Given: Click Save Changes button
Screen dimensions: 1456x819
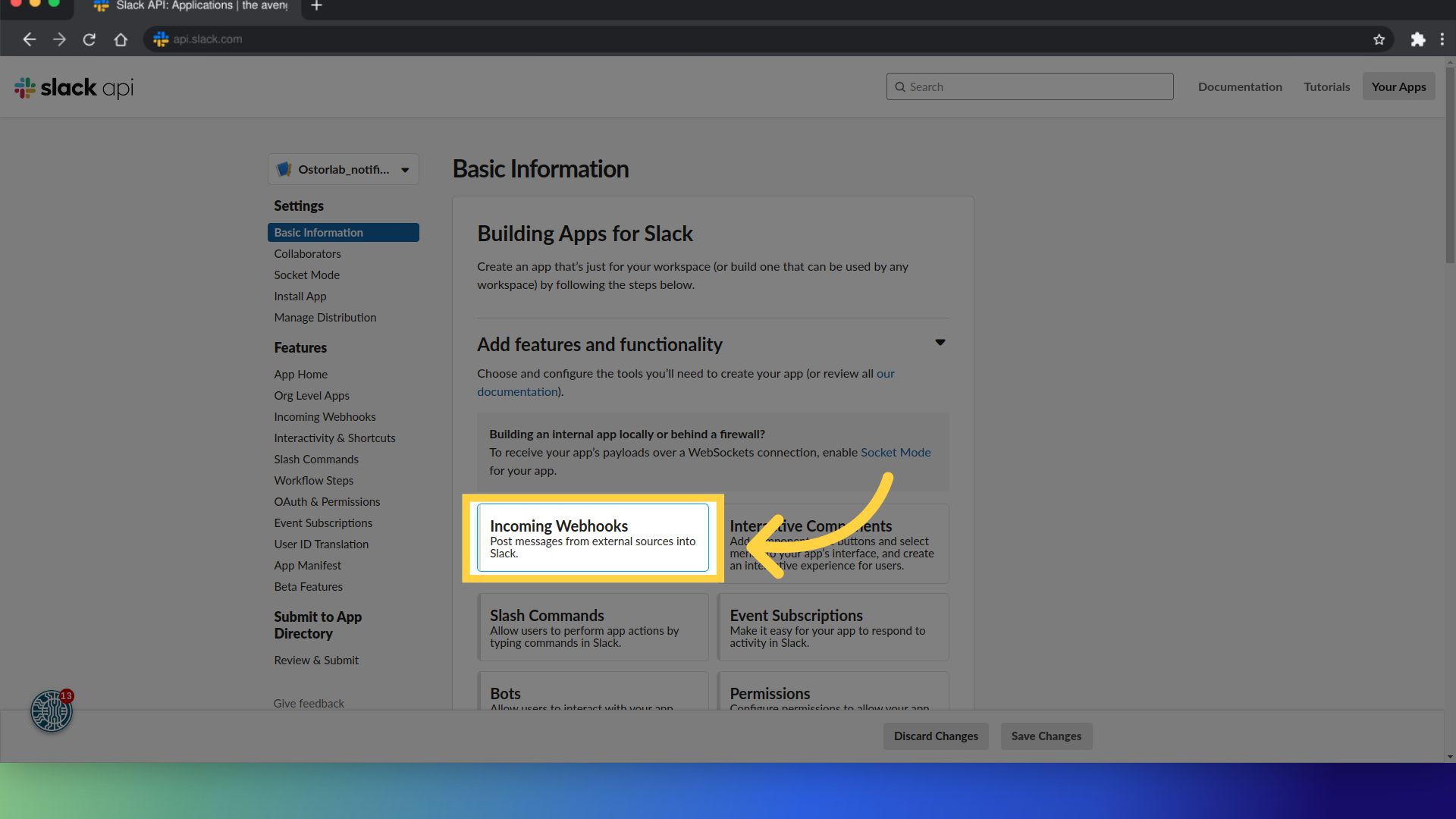Looking at the screenshot, I should (x=1046, y=736).
